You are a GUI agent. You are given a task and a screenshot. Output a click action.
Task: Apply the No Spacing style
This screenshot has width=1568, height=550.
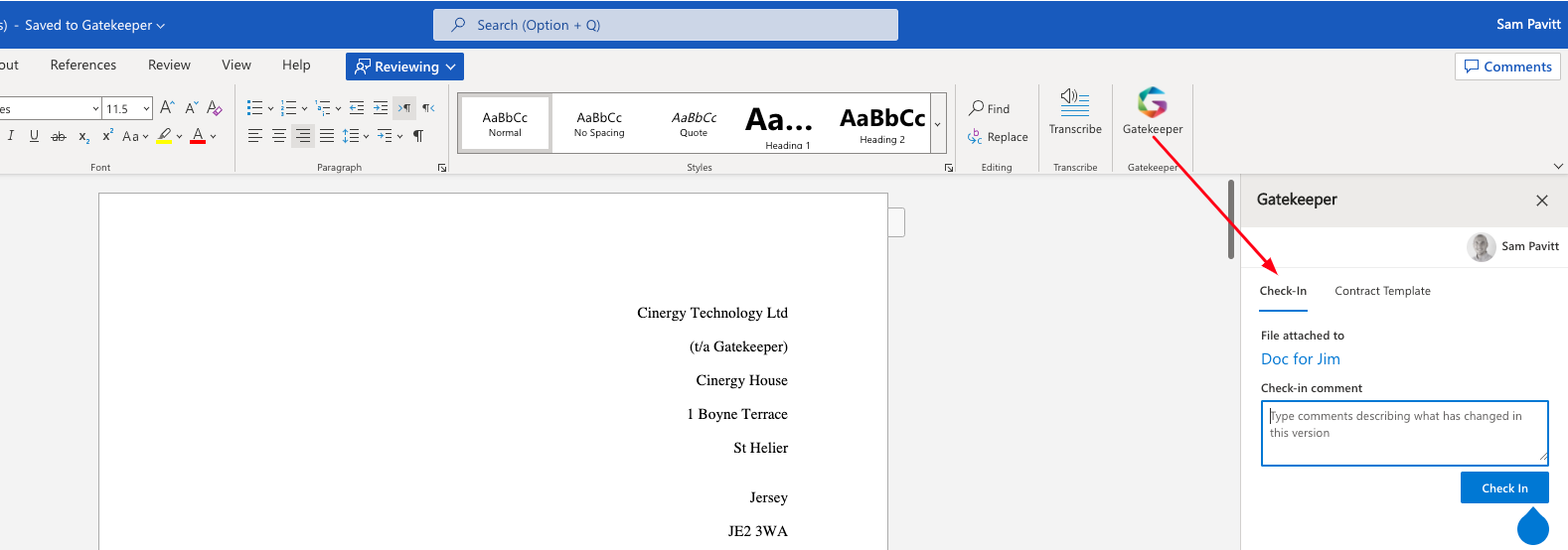(599, 123)
